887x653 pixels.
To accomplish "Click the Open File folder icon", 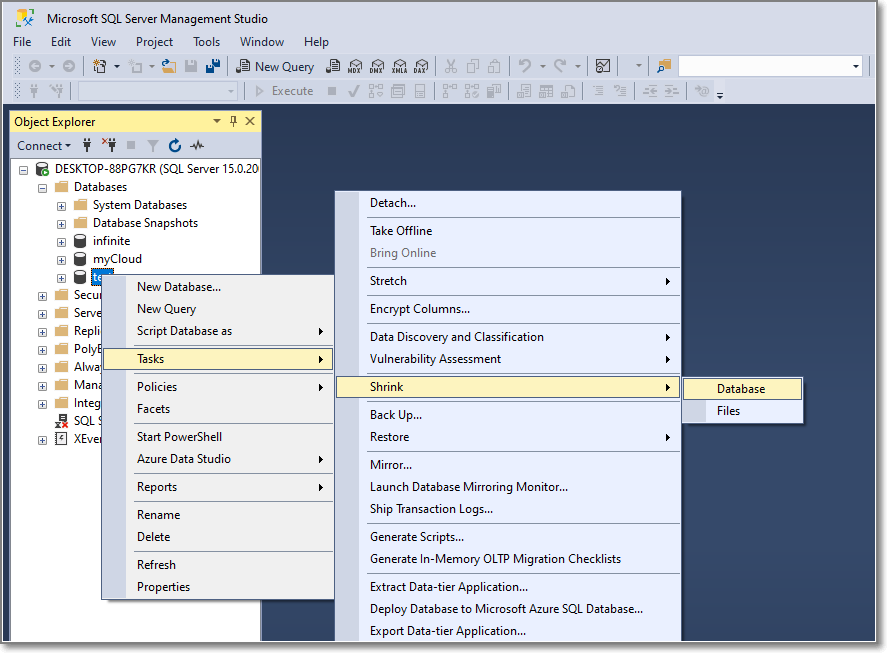I will [169, 66].
